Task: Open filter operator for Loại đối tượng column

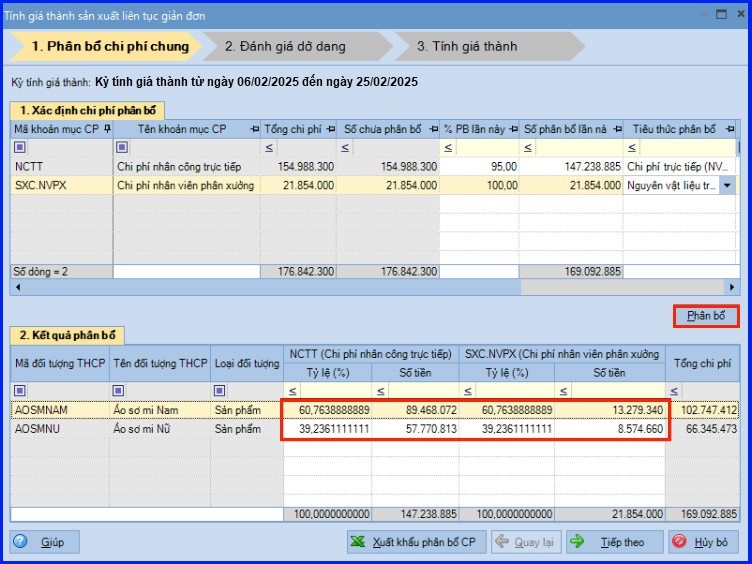Action: point(219,390)
